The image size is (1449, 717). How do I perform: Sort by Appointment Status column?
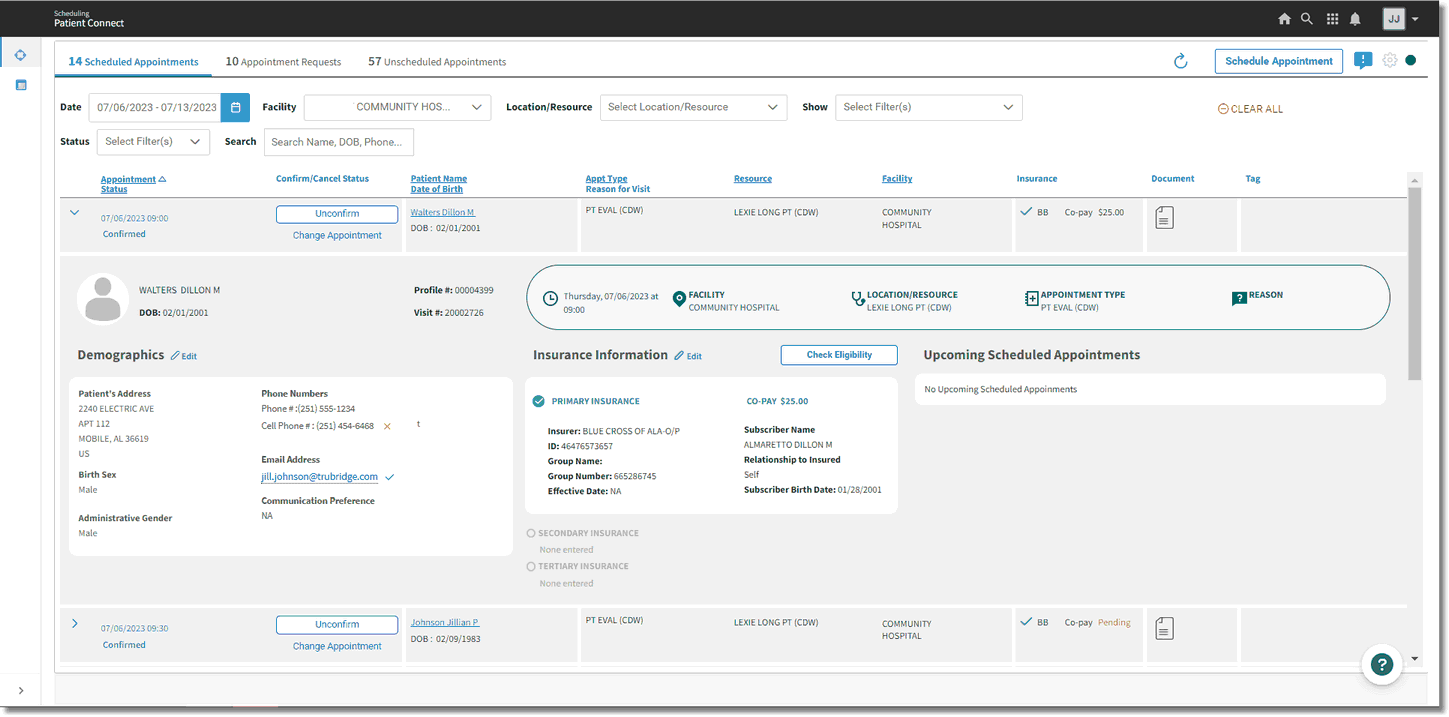133,184
